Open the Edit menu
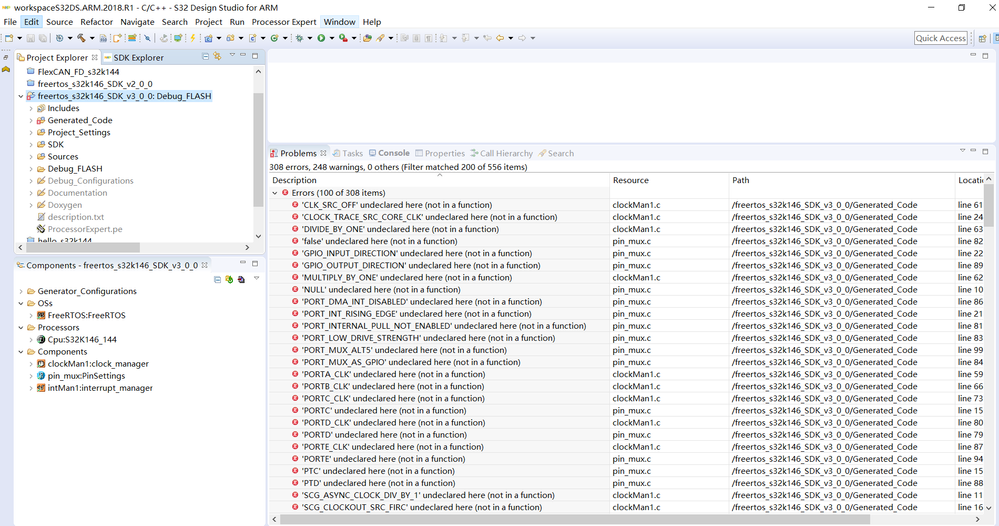Viewport: 999px width, 526px height. click(31, 22)
